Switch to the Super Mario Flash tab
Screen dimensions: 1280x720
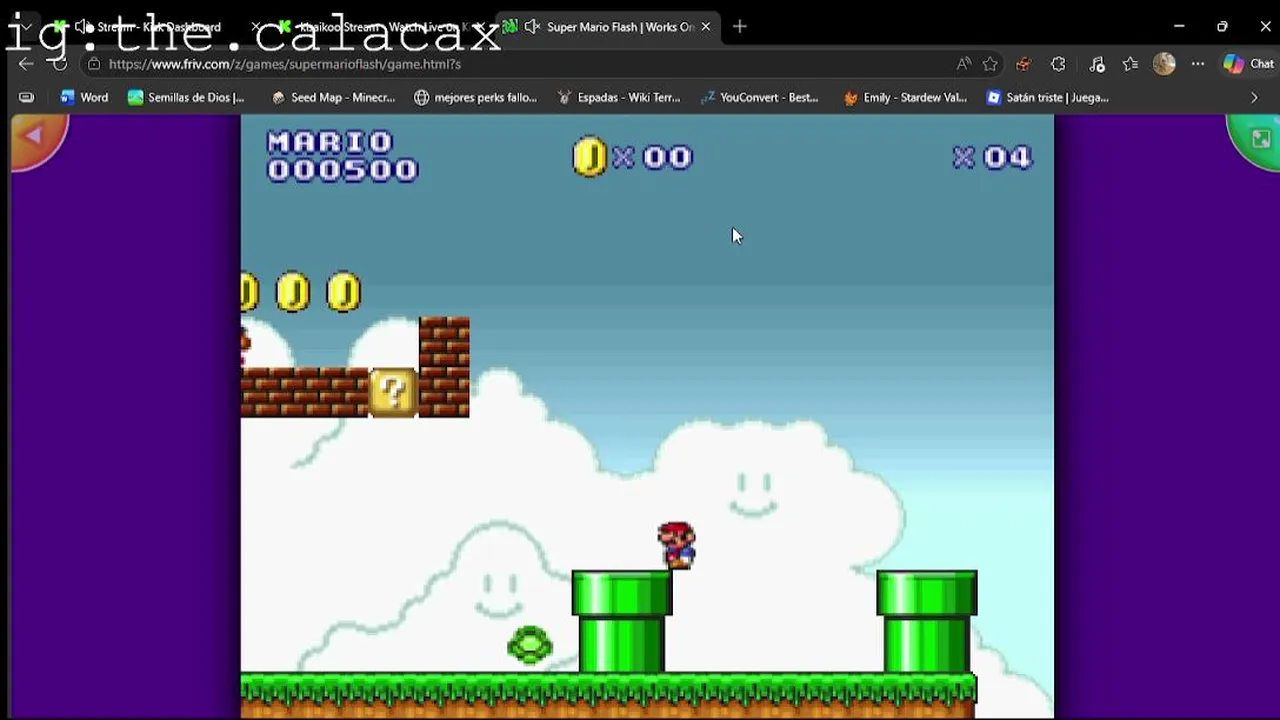click(608, 27)
